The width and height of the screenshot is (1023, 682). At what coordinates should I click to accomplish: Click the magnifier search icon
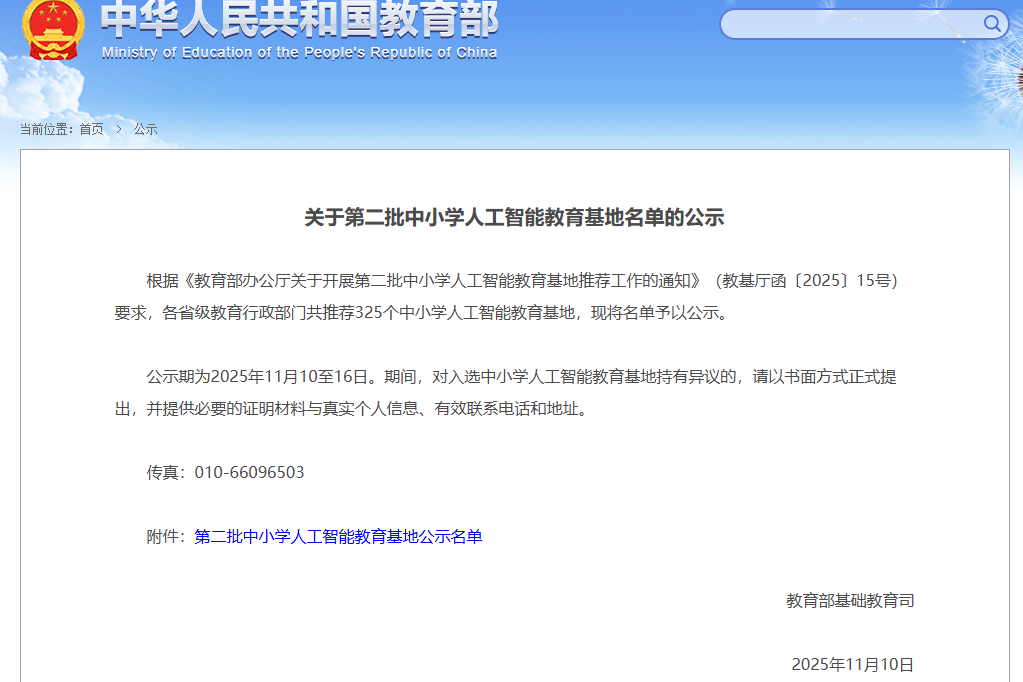coord(992,24)
